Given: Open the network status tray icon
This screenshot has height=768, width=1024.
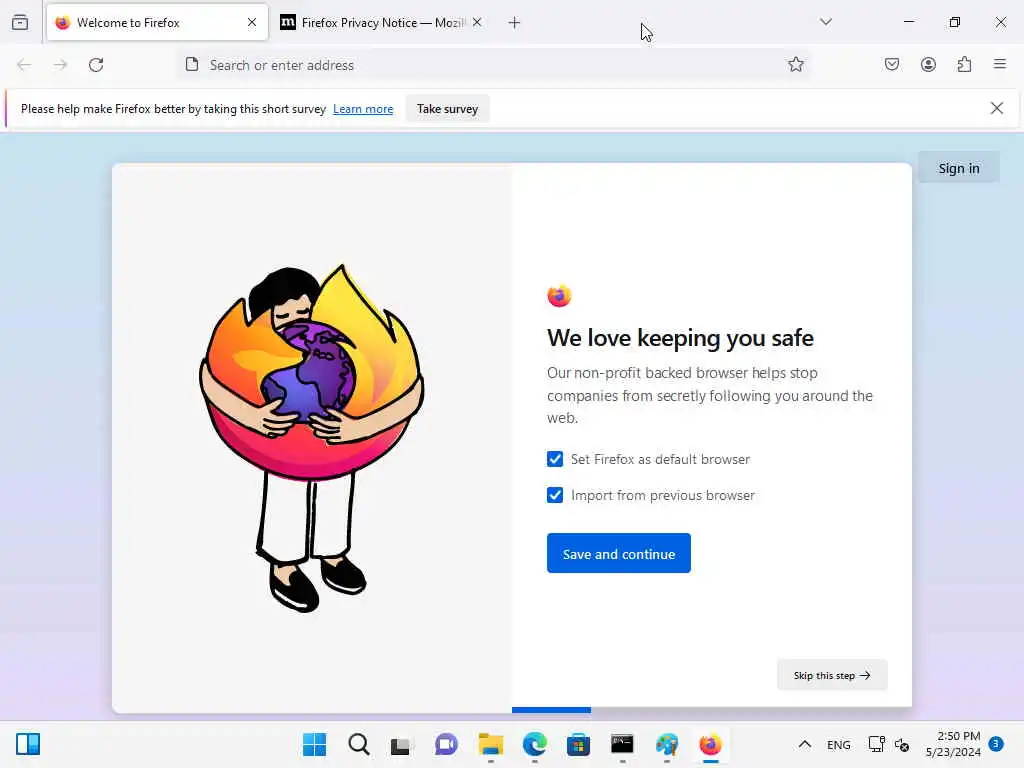Looking at the screenshot, I should [x=876, y=744].
